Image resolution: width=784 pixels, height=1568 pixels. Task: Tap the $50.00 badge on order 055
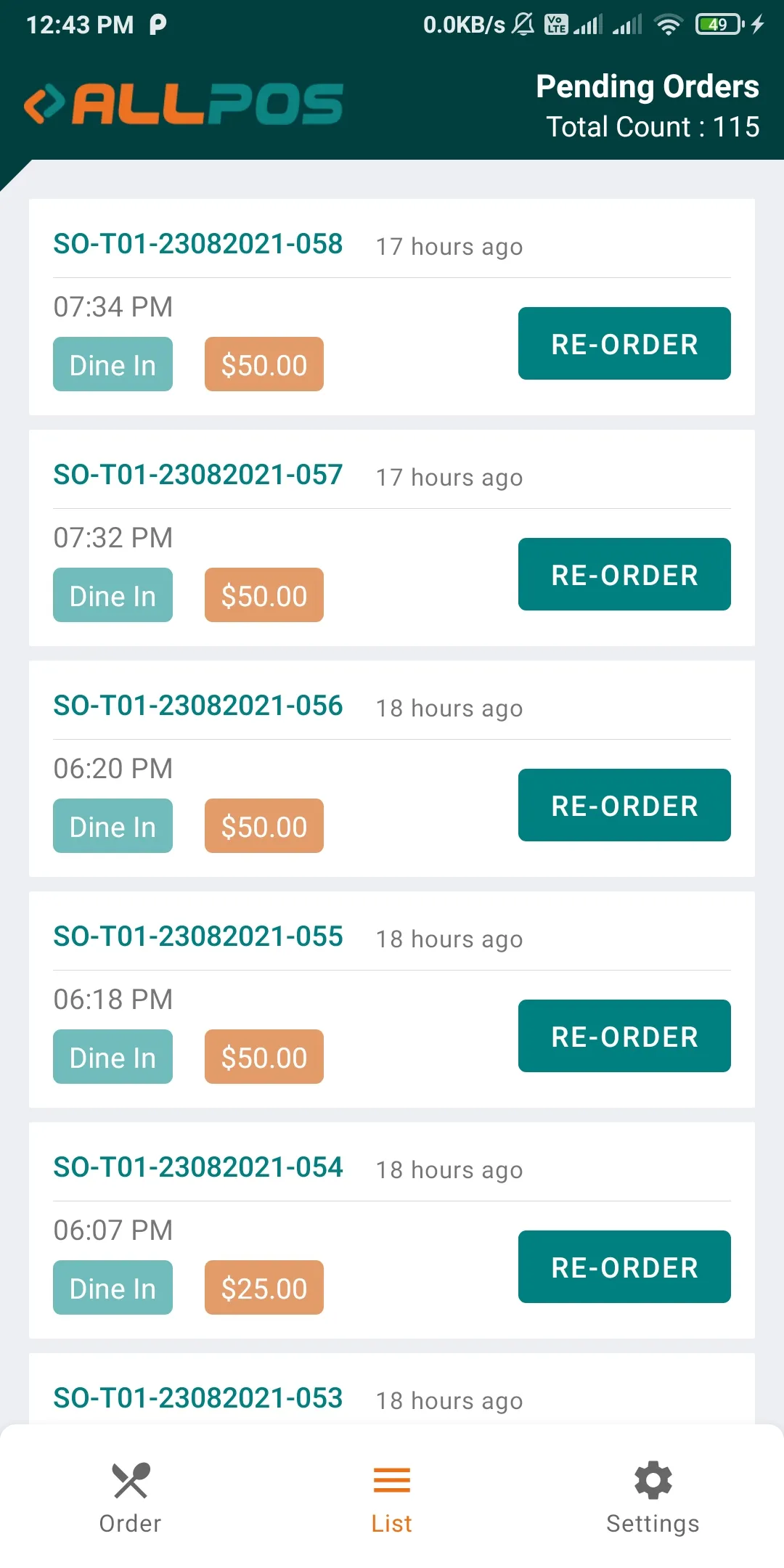tap(264, 1057)
